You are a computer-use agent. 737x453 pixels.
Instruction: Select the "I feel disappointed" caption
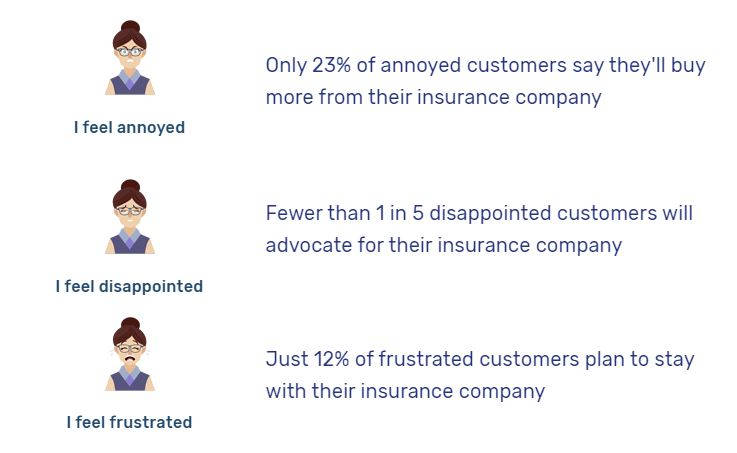[129, 286]
